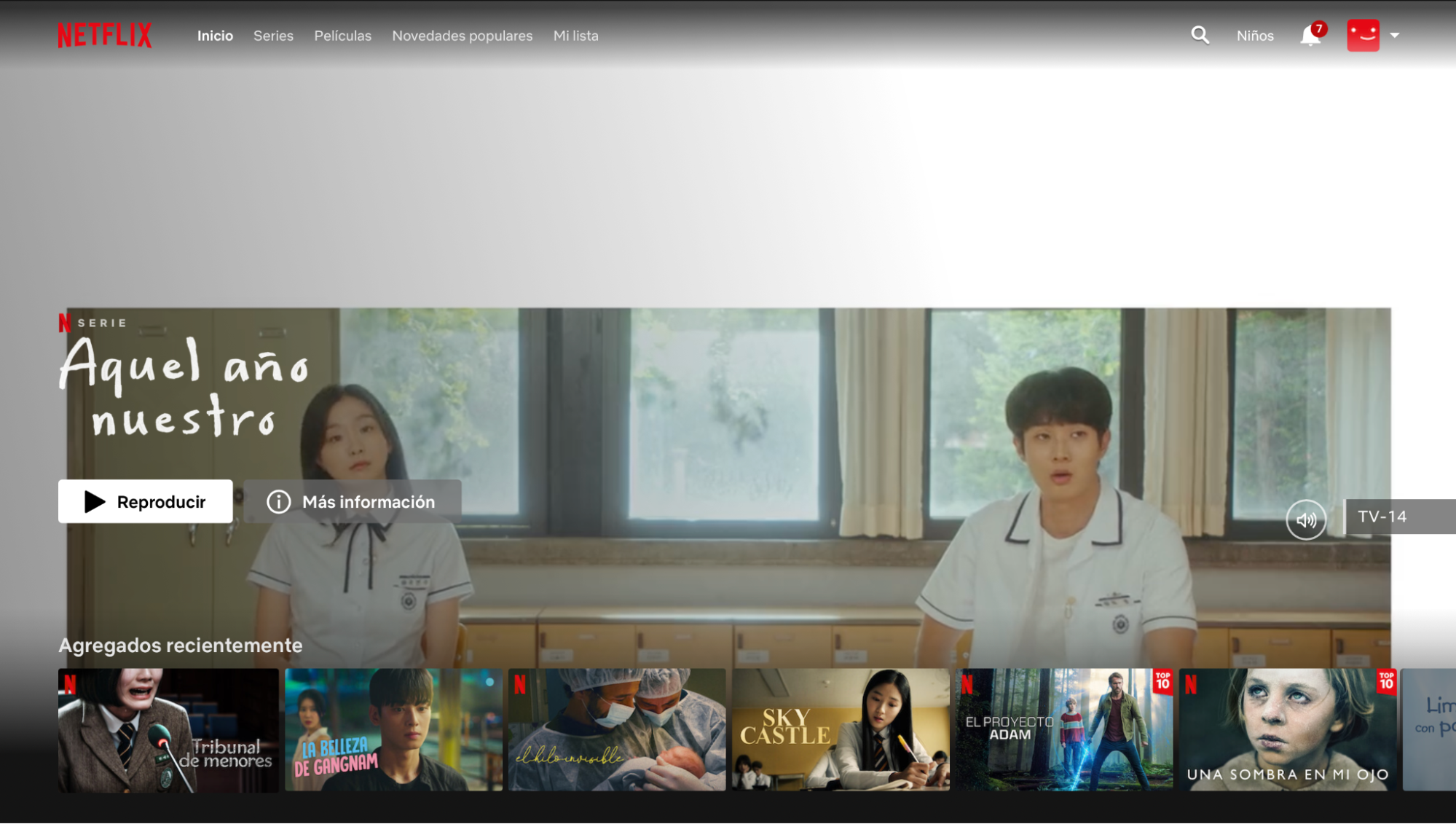Viewport: 1456px width, 824px height.
Task: Open the El hilo invisible thumbnail
Action: coord(617,730)
